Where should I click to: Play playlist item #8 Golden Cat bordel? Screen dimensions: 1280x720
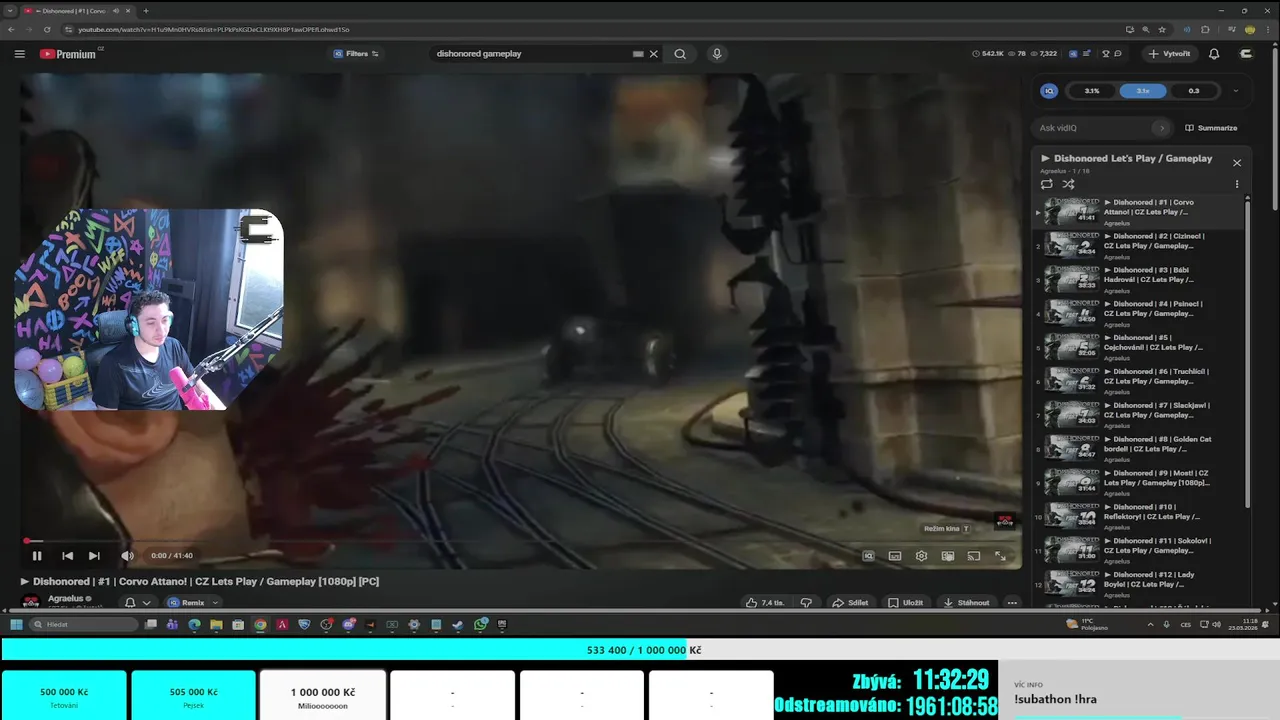(x=1139, y=448)
